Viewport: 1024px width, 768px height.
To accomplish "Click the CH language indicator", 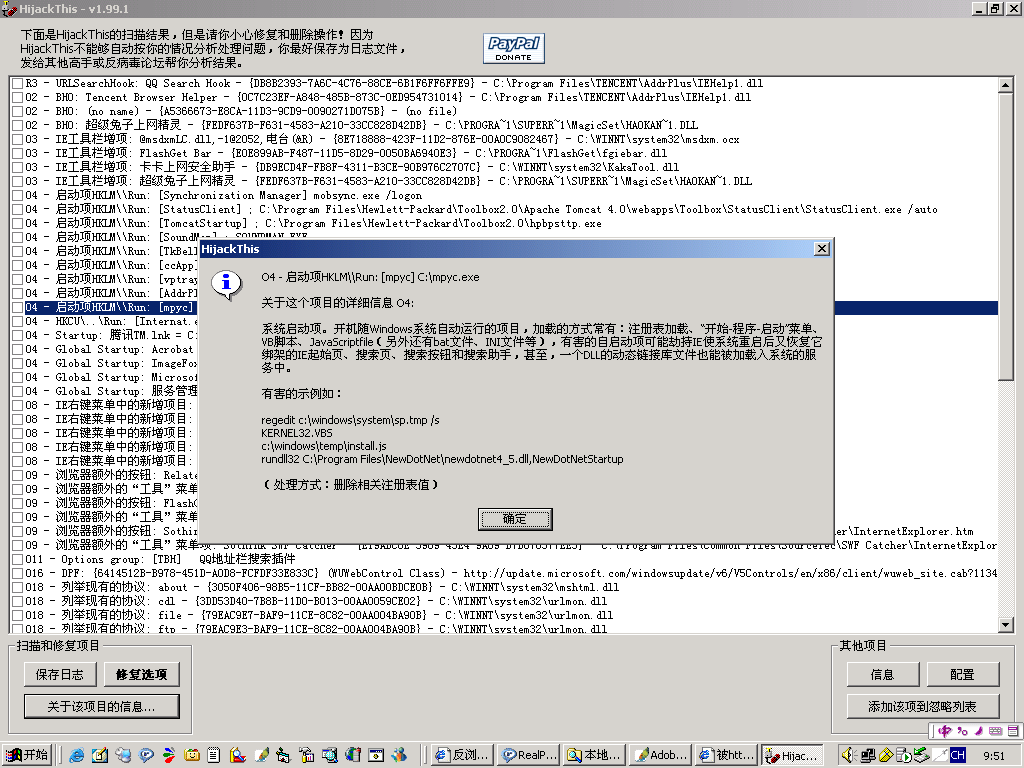I will [958, 755].
